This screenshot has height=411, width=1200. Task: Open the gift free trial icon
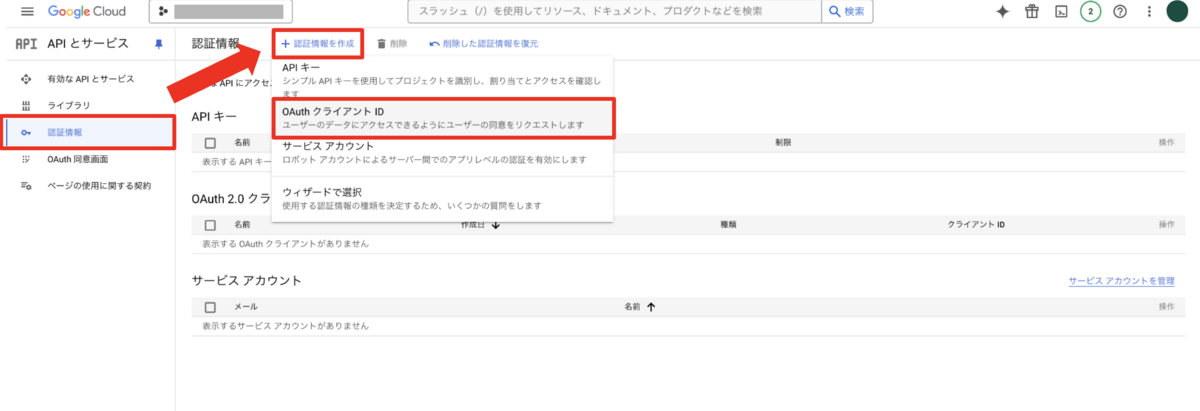coord(1031,11)
